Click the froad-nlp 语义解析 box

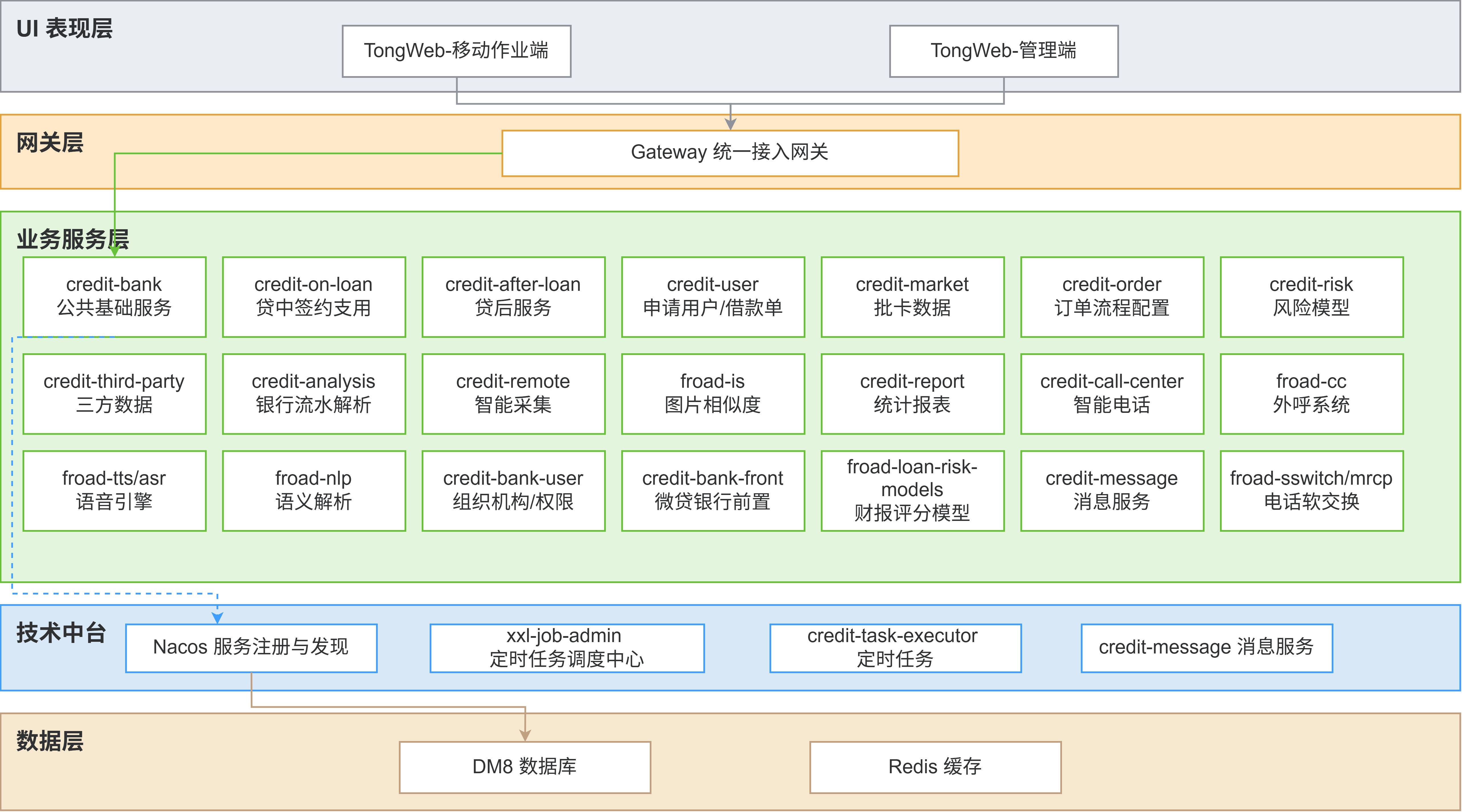point(314,491)
